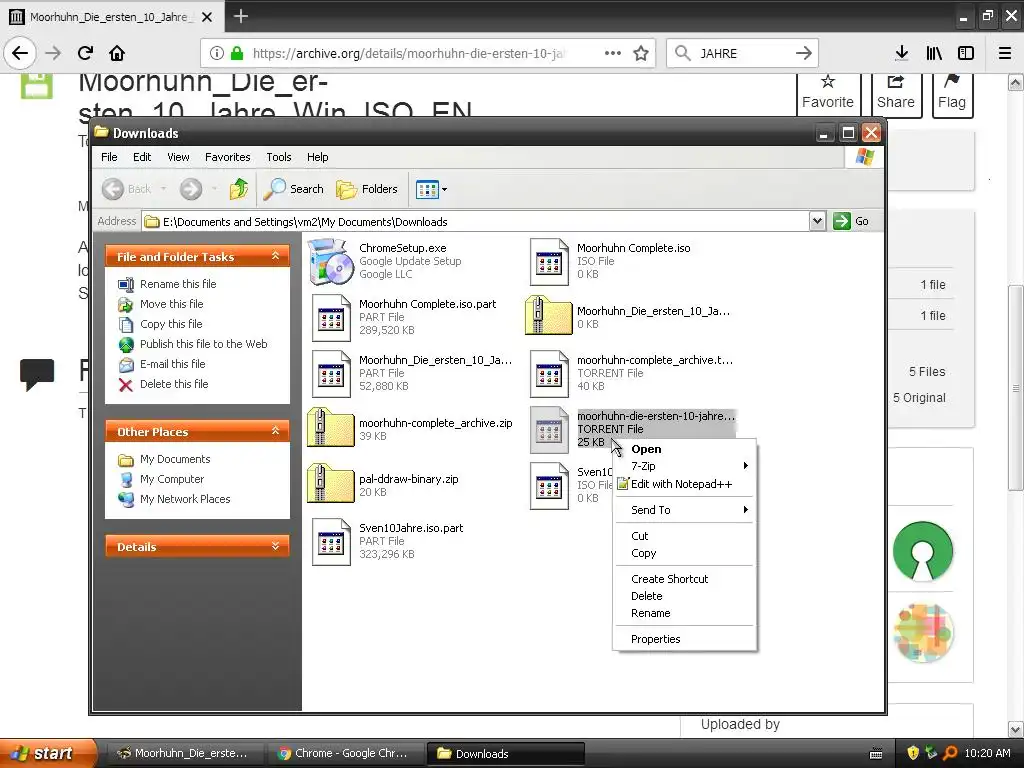1024x768 pixels.
Task: Click the Up folder toolbar icon
Action: (239, 189)
